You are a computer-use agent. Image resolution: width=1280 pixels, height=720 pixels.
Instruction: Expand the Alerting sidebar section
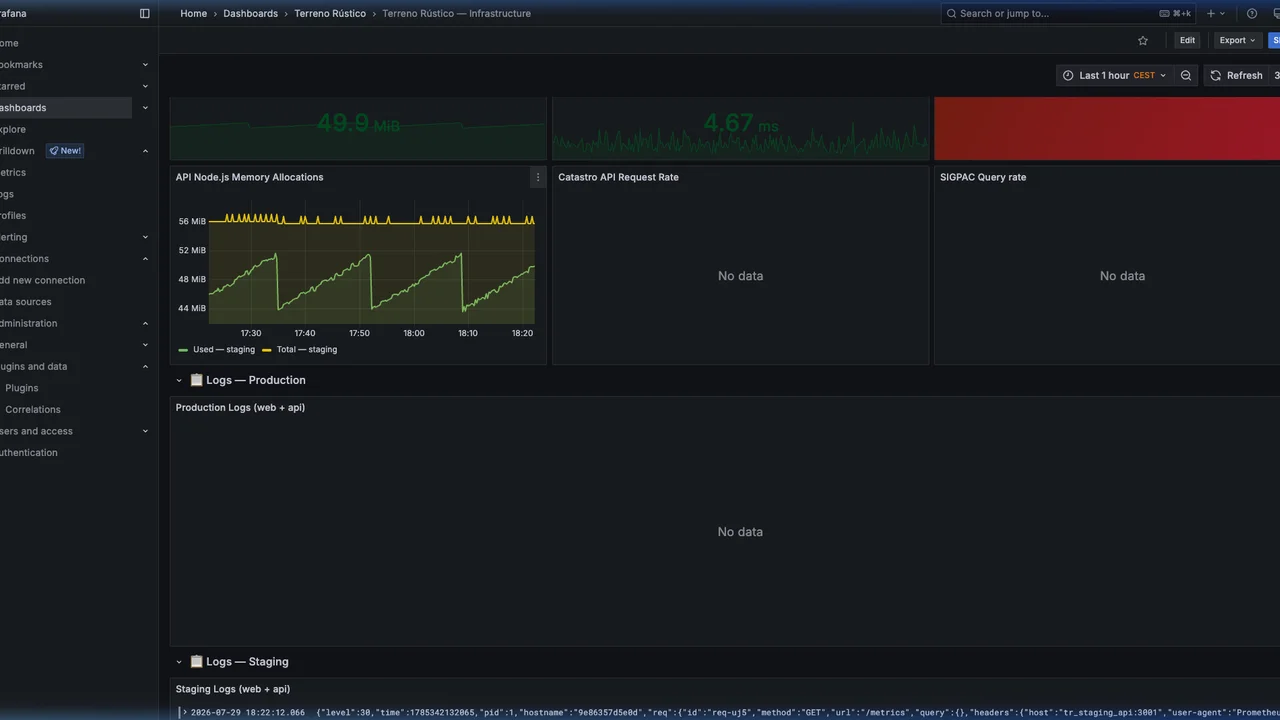145,238
